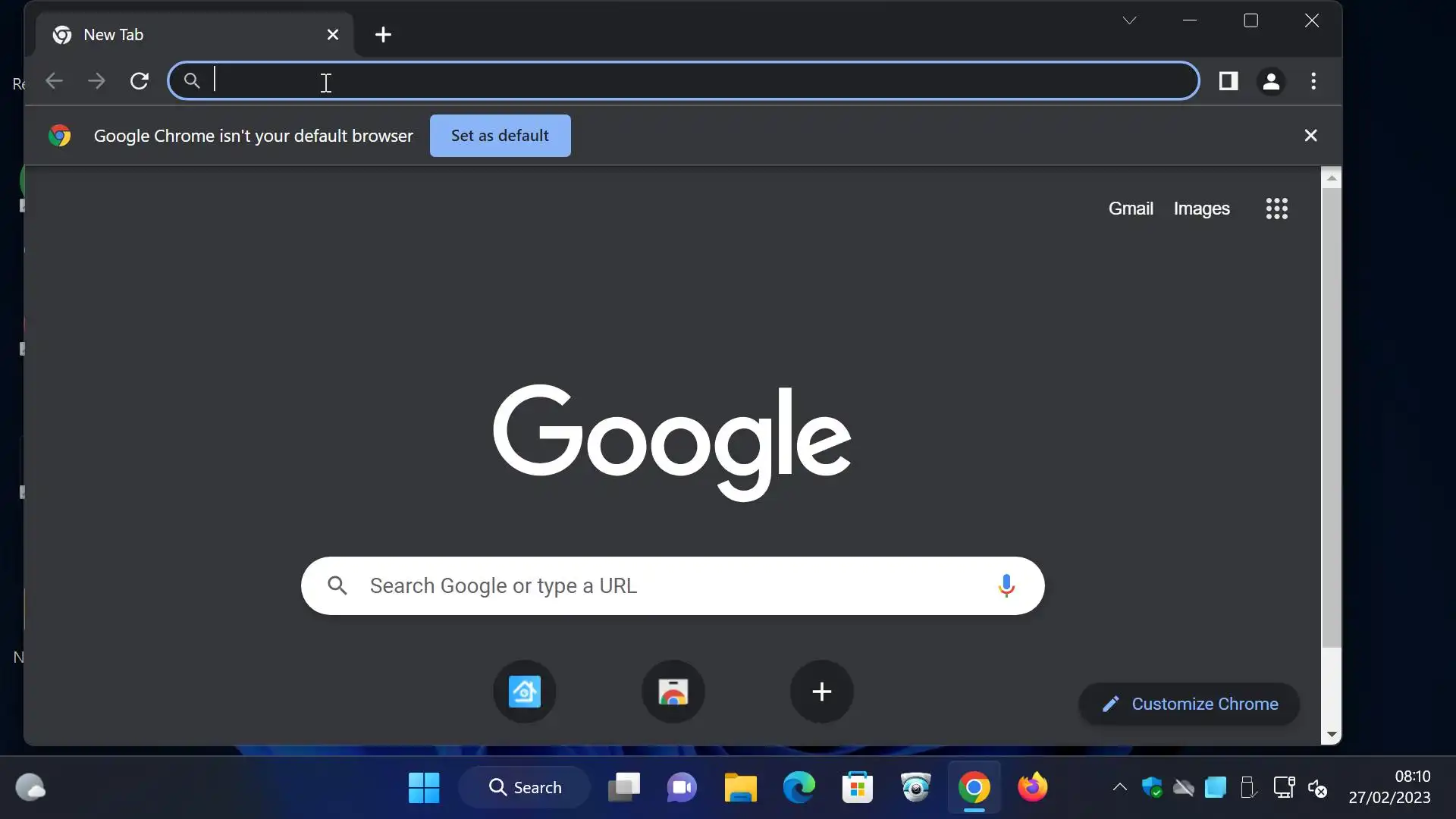Click the Customize Chrome button
Image resolution: width=1456 pixels, height=819 pixels.
tap(1189, 704)
